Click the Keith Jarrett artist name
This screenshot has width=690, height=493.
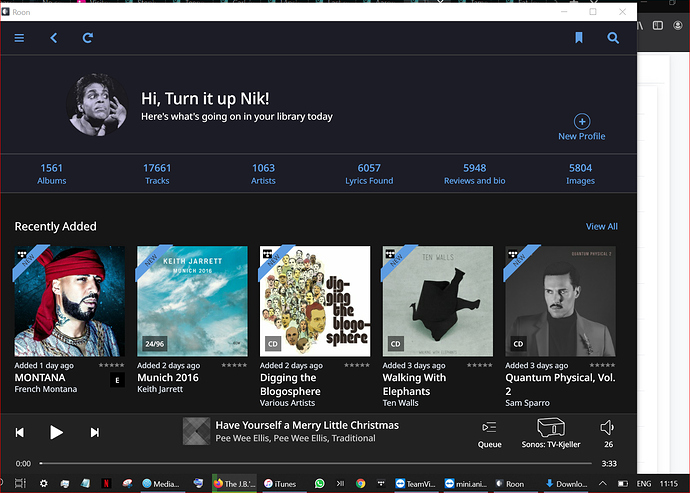coord(160,389)
